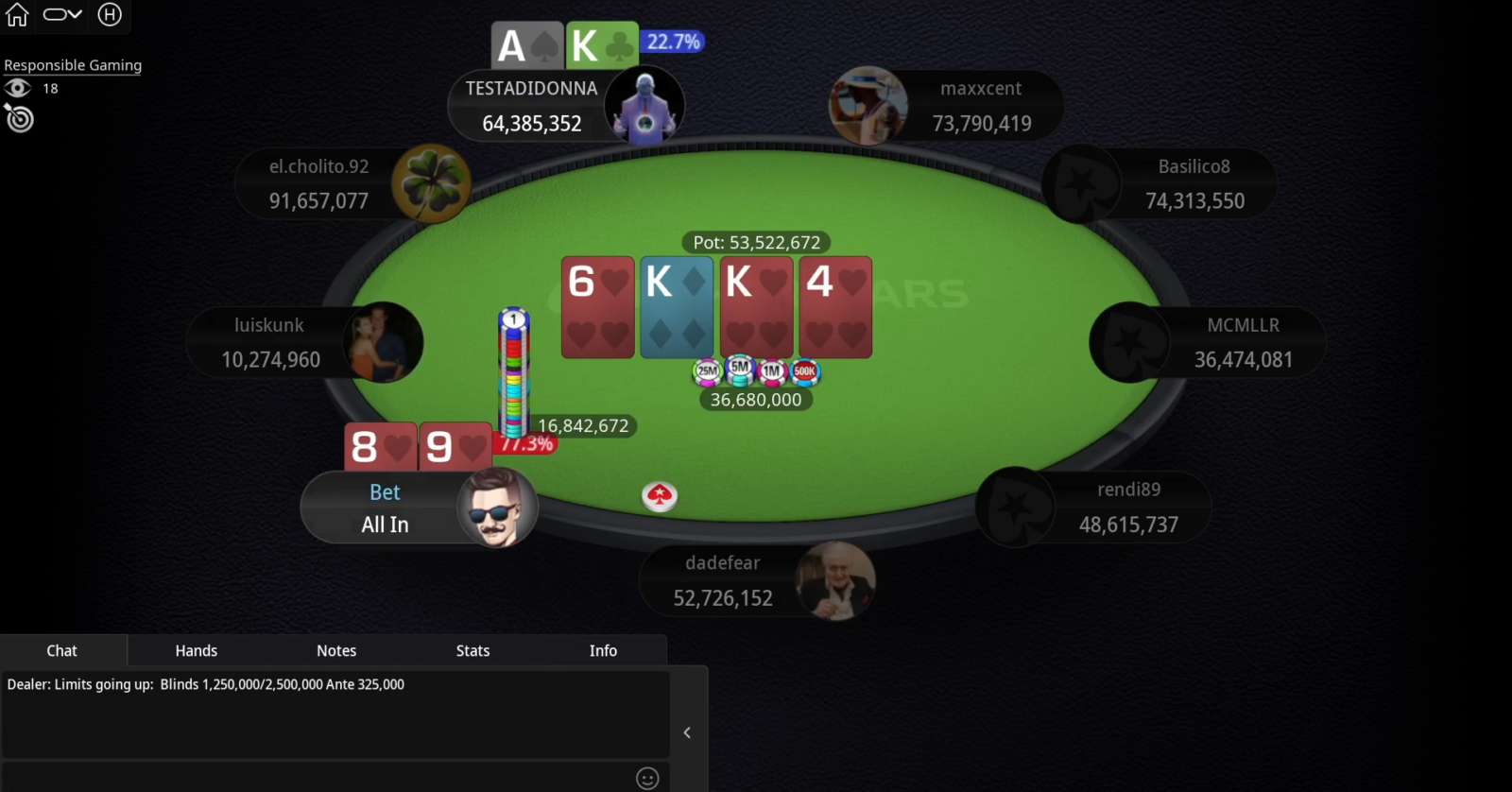This screenshot has height=792, width=1512.
Task: Click the red dealer button chip
Action: click(660, 495)
